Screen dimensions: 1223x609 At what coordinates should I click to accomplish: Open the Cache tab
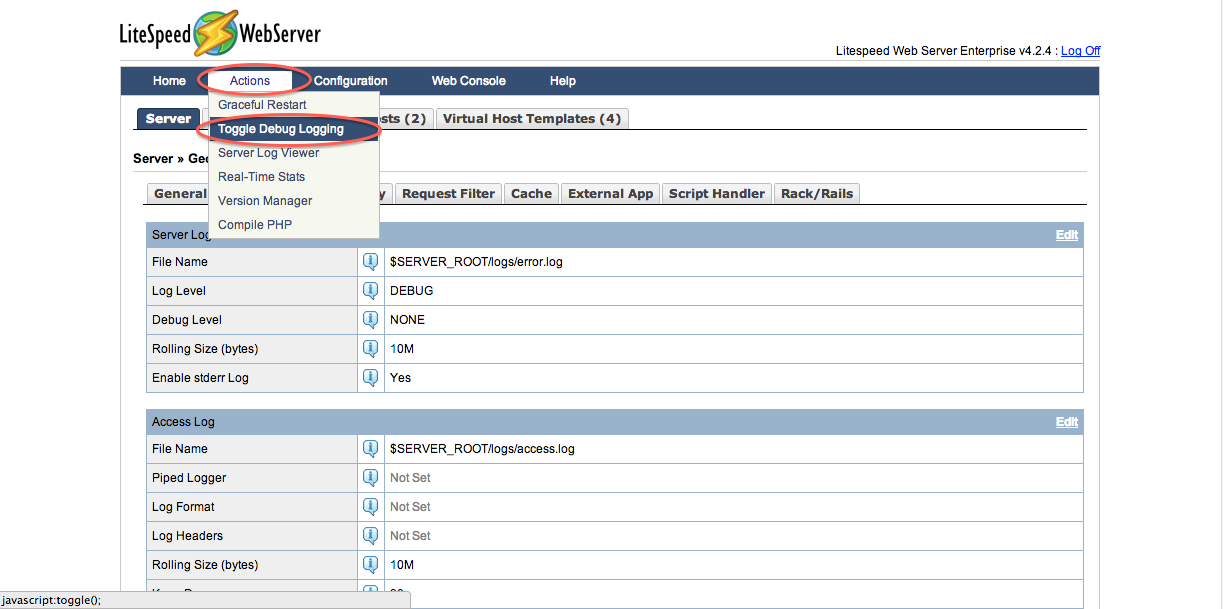click(532, 194)
